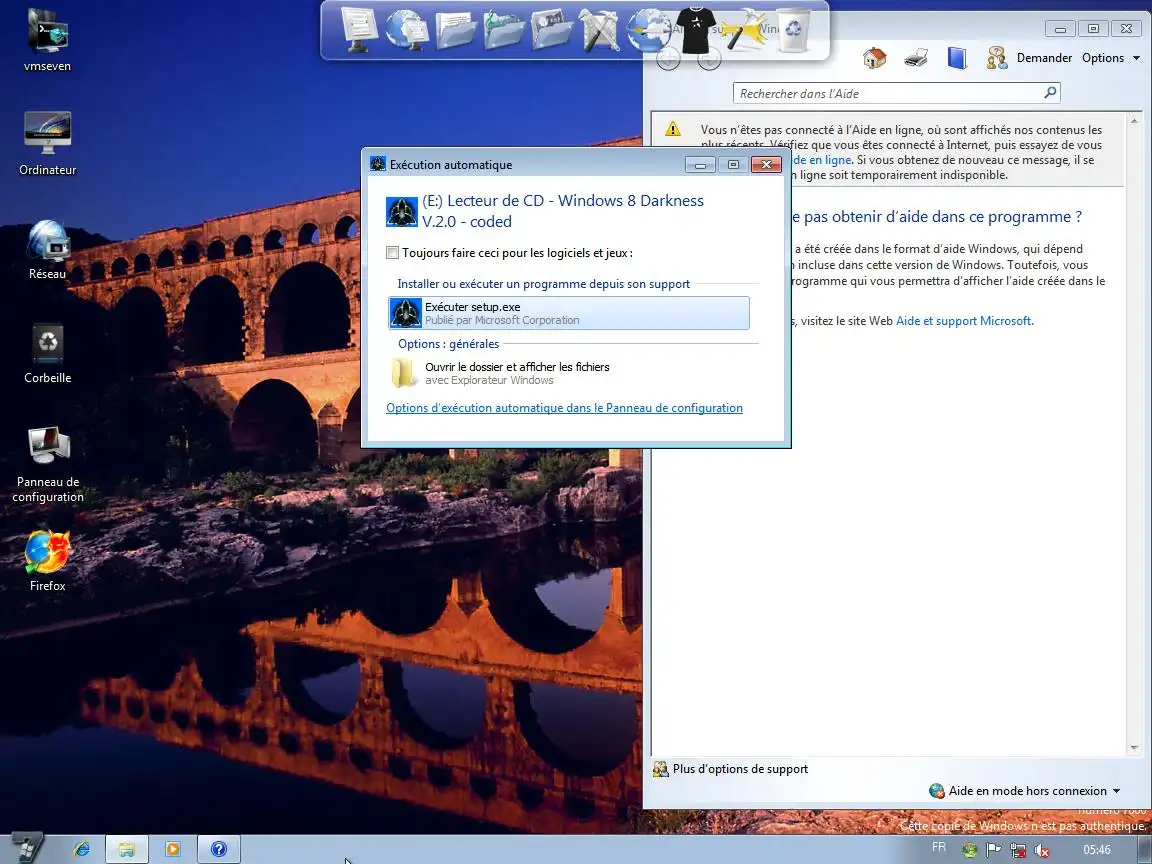The height and width of the screenshot is (864, 1152).
Task: Enable 'Toujours faire ceci pour les logiciels' checkbox
Action: pos(392,253)
